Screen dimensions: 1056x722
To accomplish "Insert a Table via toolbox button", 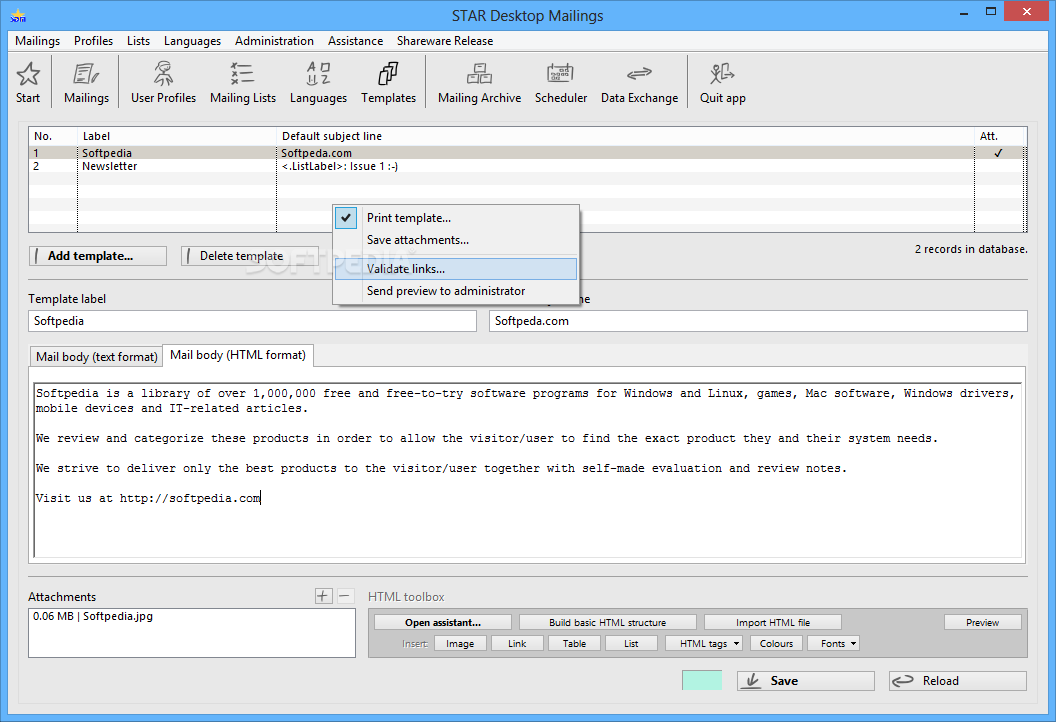I will 574,643.
